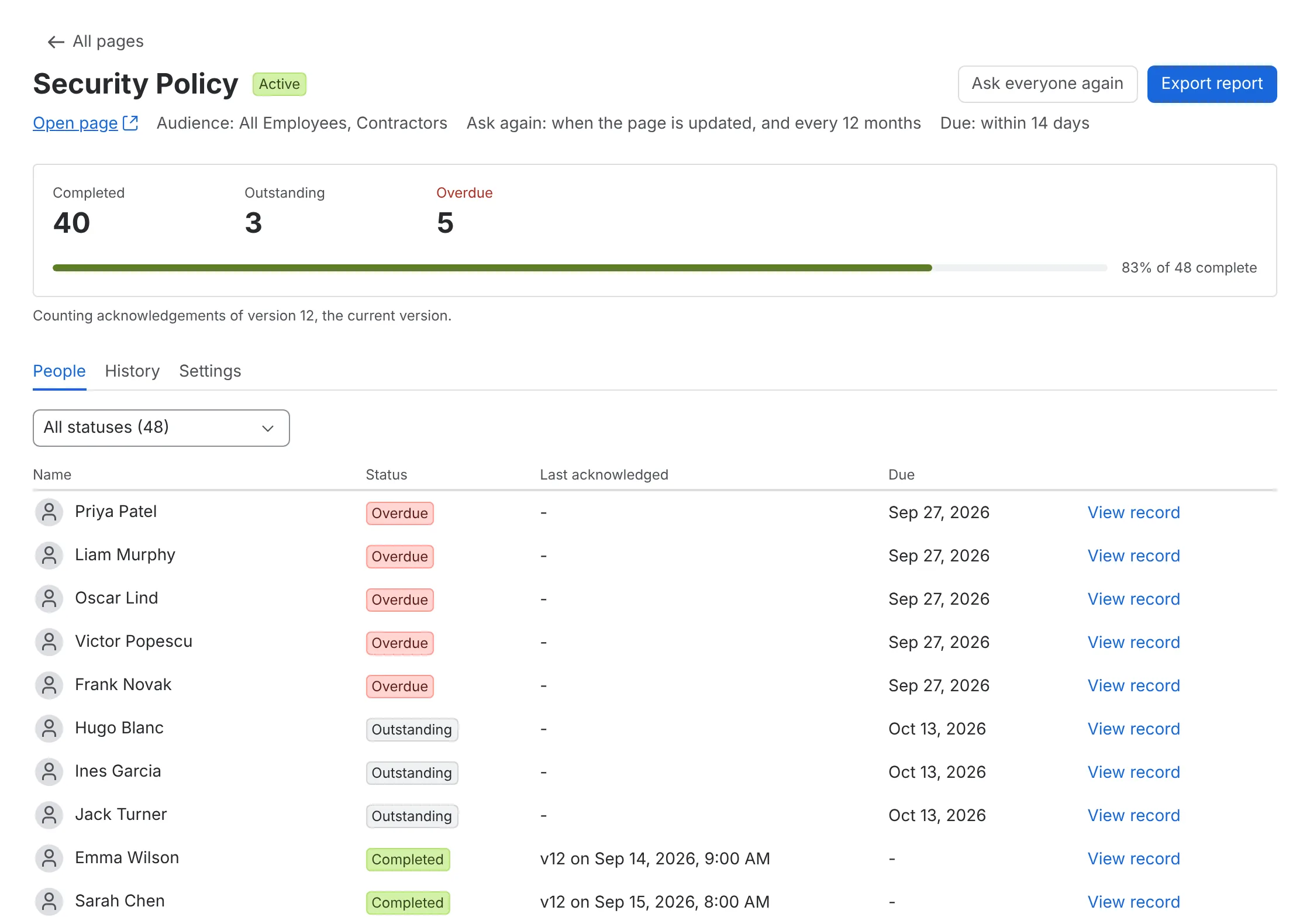Open the Settings tab
This screenshot has width=1310, height=924.
point(210,371)
